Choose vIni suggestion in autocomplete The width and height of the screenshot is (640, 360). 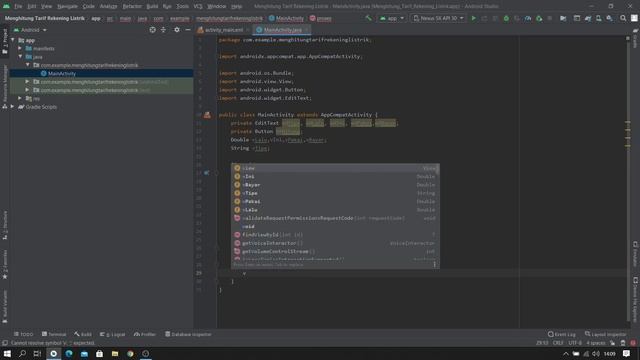click(335, 176)
